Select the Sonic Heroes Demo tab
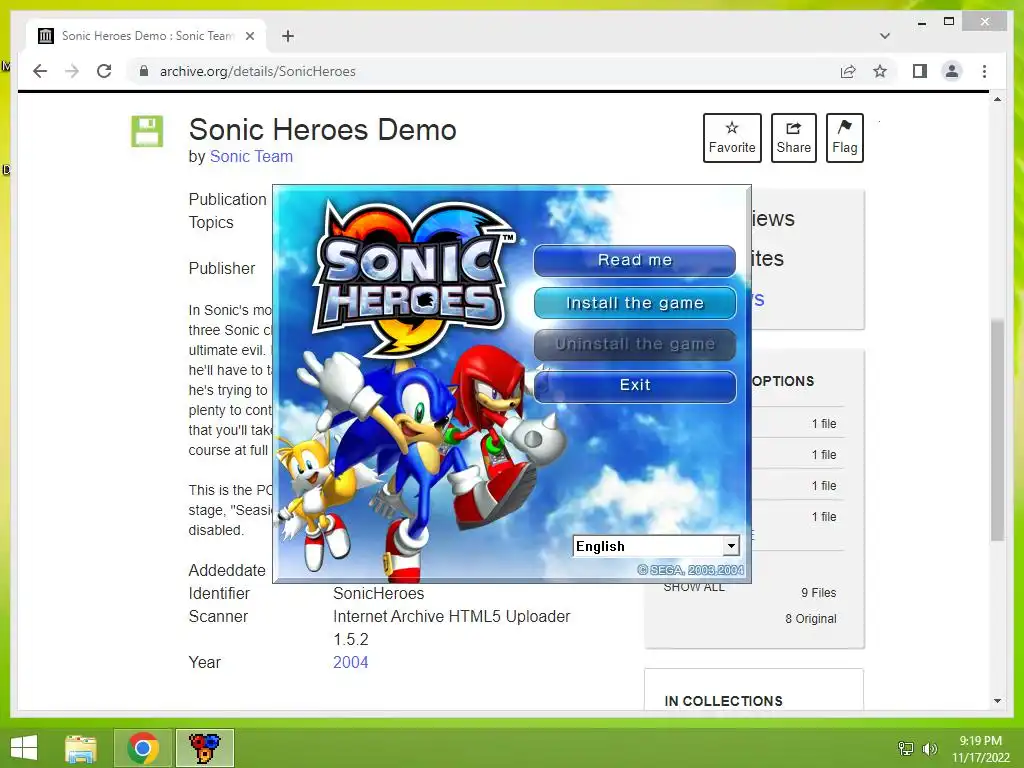Viewport: 1024px width, 768px height. [x=146, y=36]
